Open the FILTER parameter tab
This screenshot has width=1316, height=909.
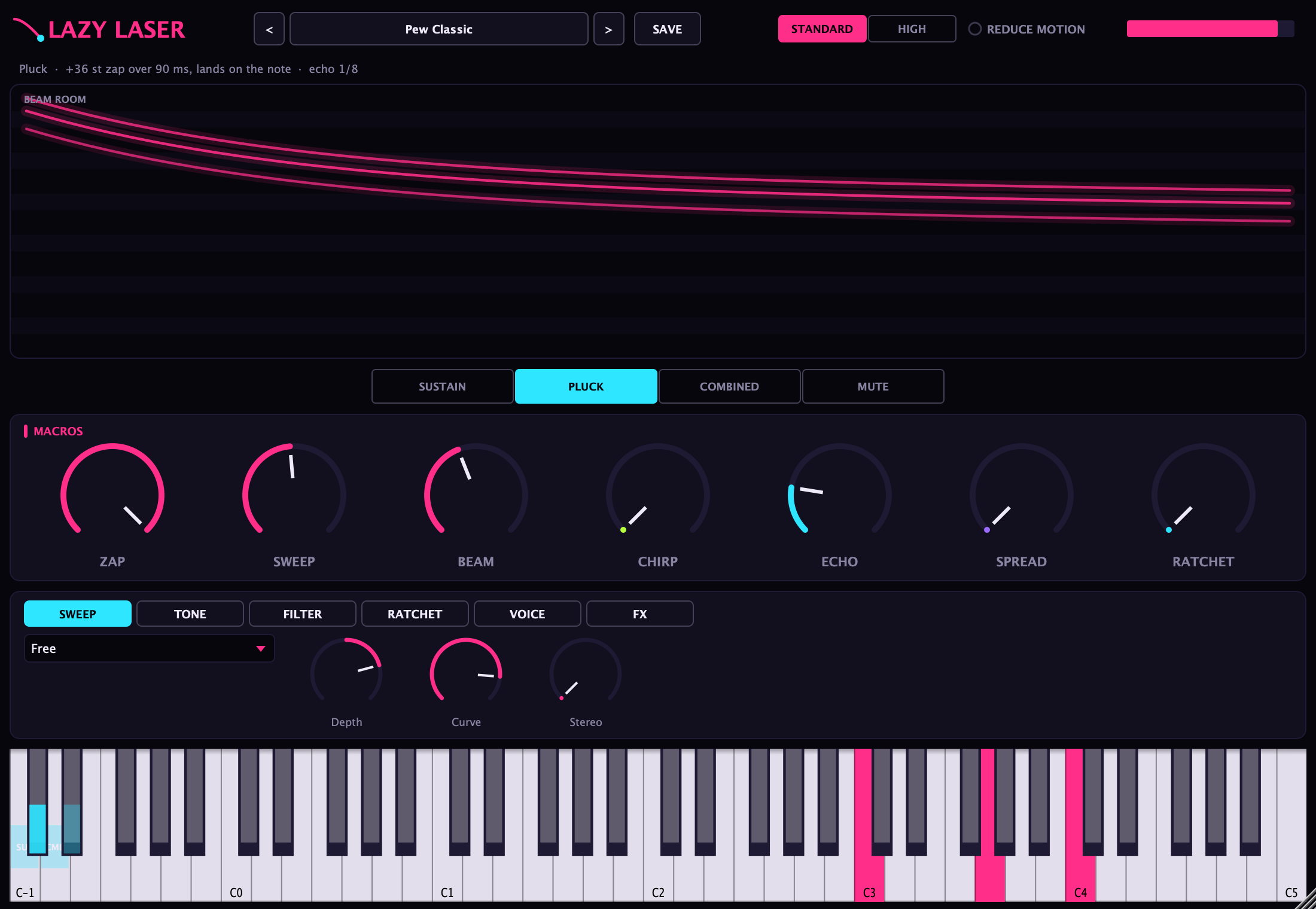click(303, 614)
